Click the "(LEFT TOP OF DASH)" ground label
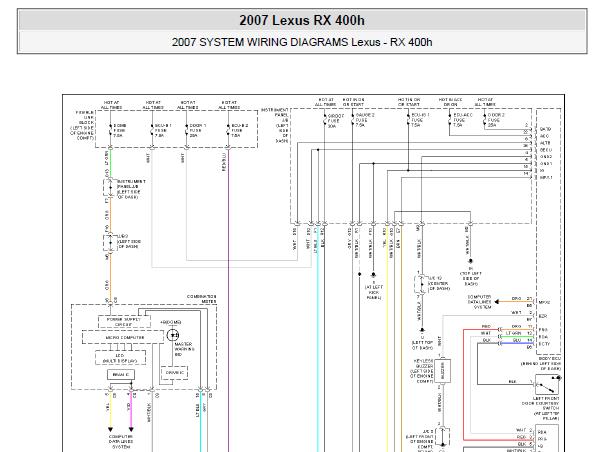The width and height of the screenshot is (602, 452). [422, 345]
